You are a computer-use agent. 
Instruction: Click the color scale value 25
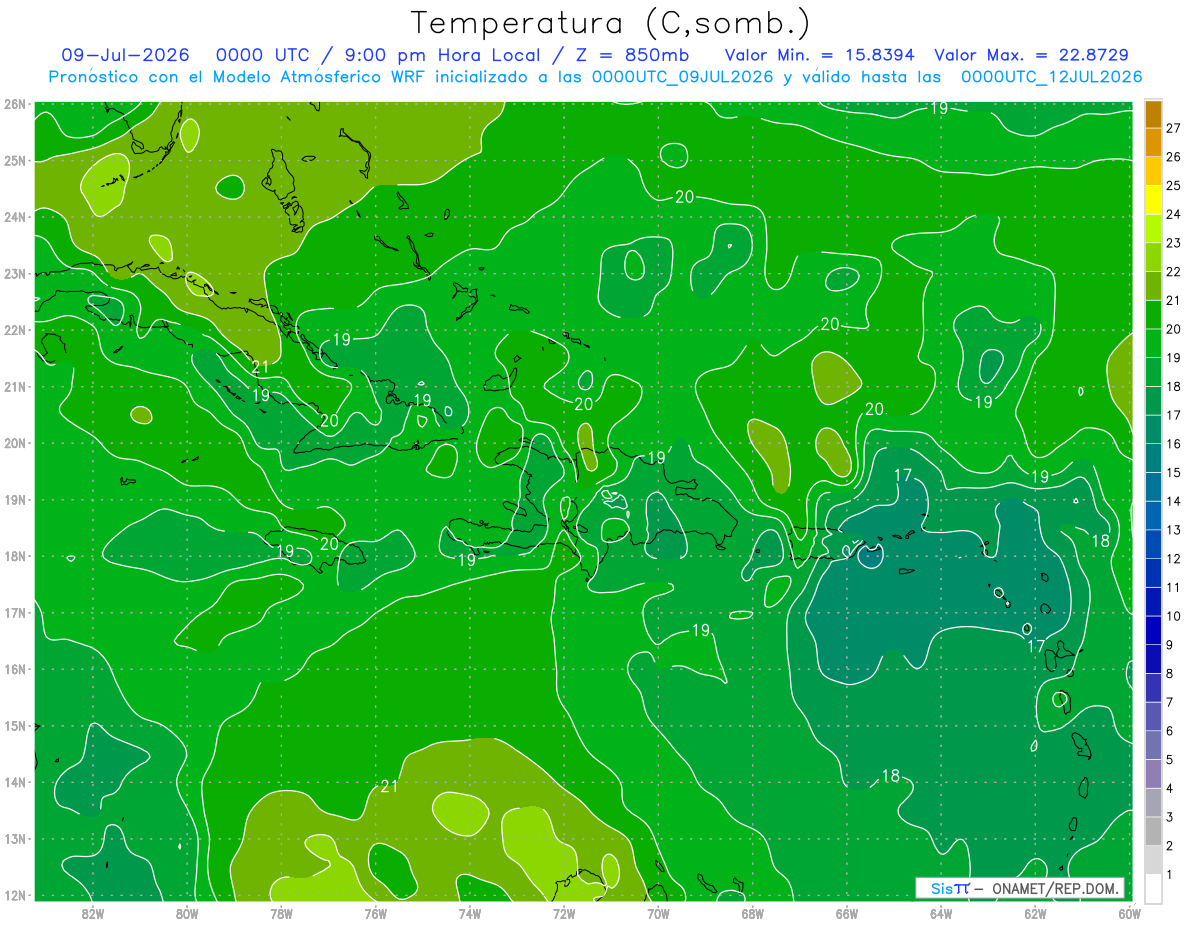[1173, 185]
